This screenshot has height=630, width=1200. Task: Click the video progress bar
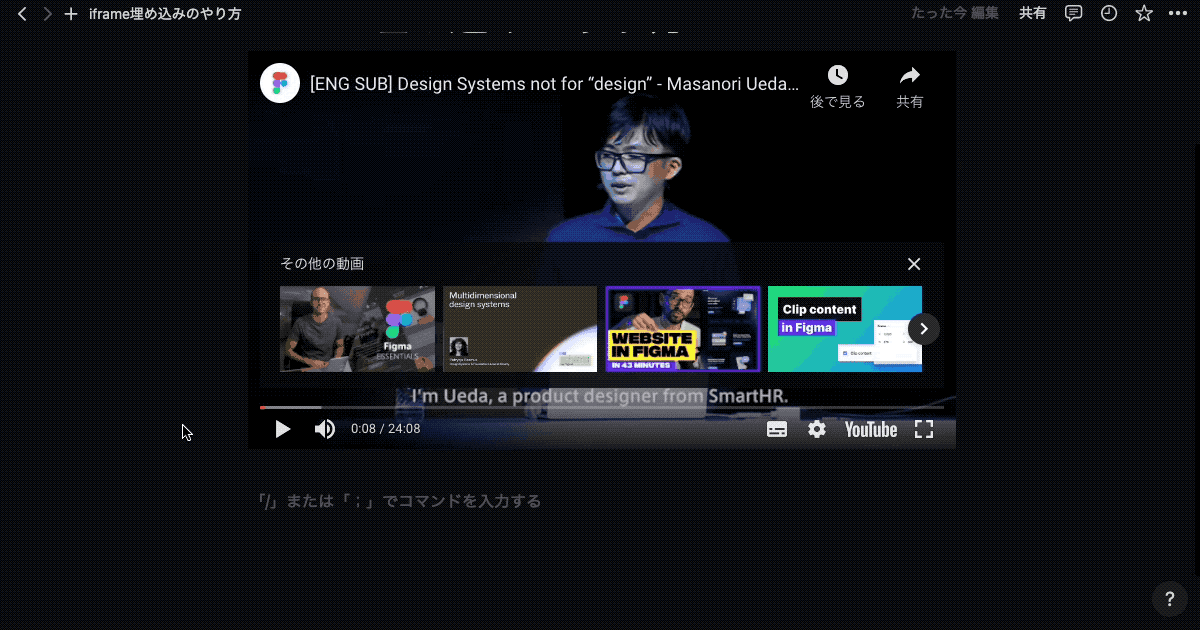[600, 407]
